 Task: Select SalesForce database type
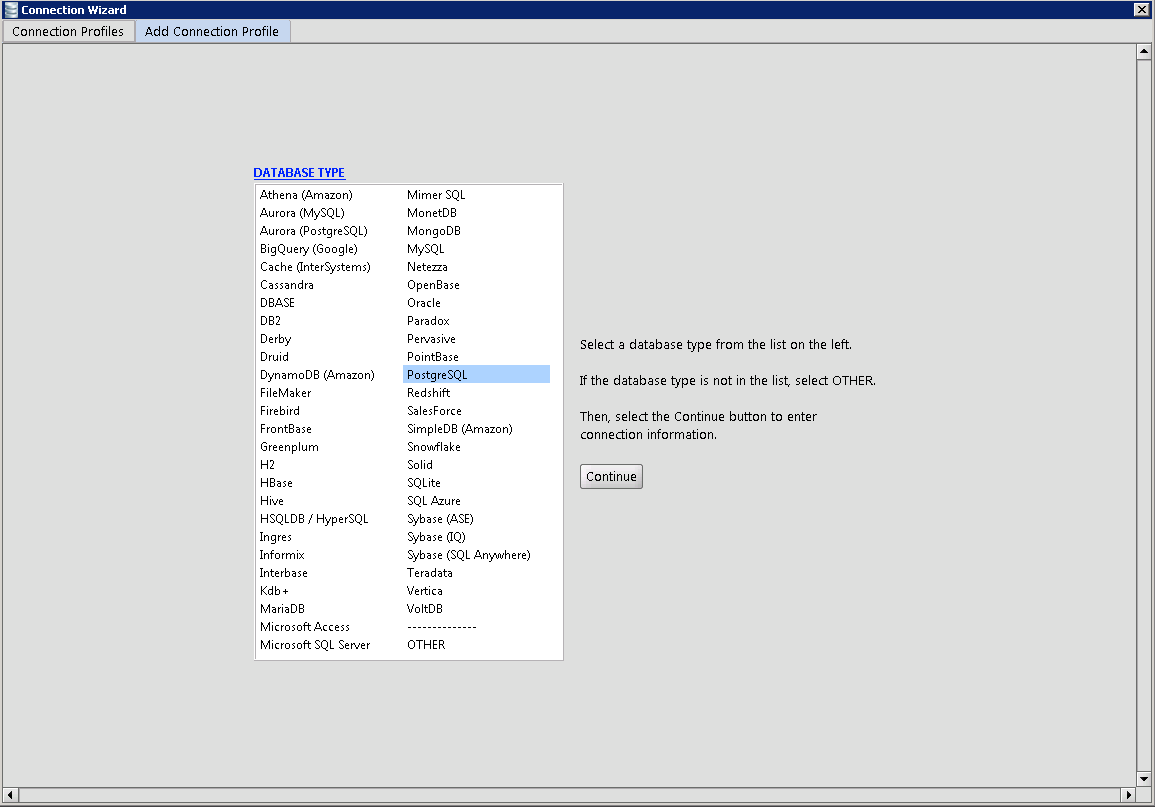(x=435, y=411)
